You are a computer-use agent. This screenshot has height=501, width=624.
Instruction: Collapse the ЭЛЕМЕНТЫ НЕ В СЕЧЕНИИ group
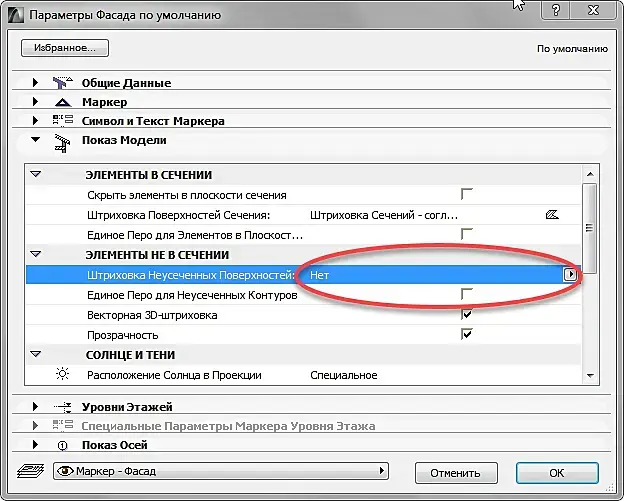point(36,254)
